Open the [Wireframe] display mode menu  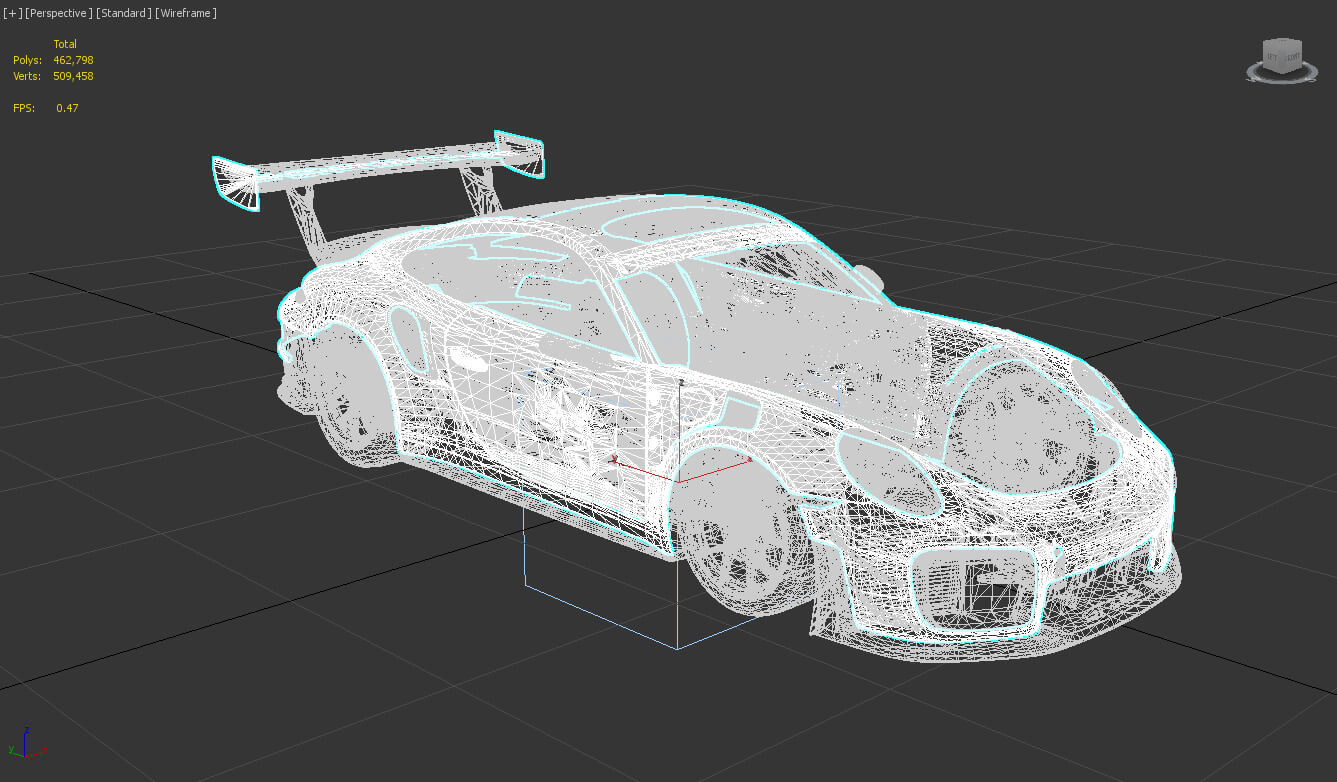click(186, 13)
